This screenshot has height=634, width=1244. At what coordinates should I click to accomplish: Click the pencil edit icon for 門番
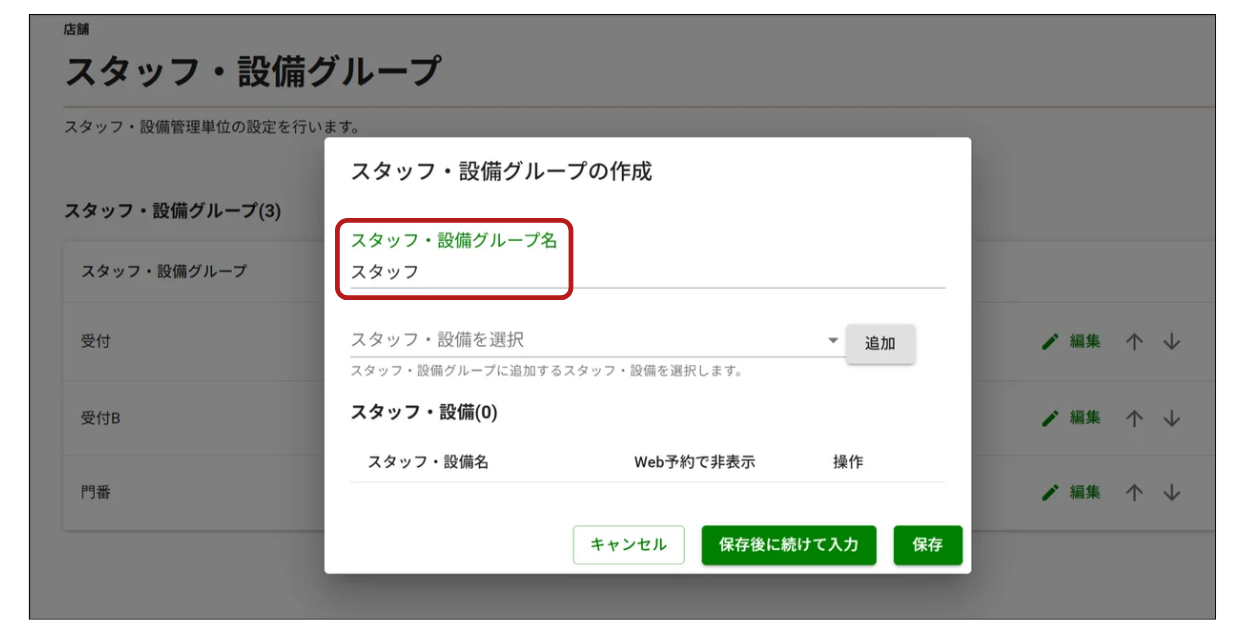coord(1049,492)
